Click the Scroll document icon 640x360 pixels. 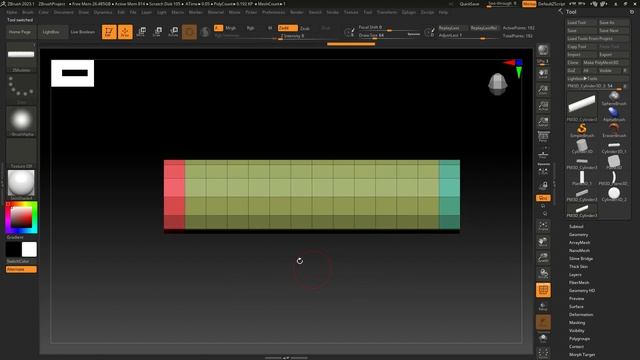pos(543,74)
